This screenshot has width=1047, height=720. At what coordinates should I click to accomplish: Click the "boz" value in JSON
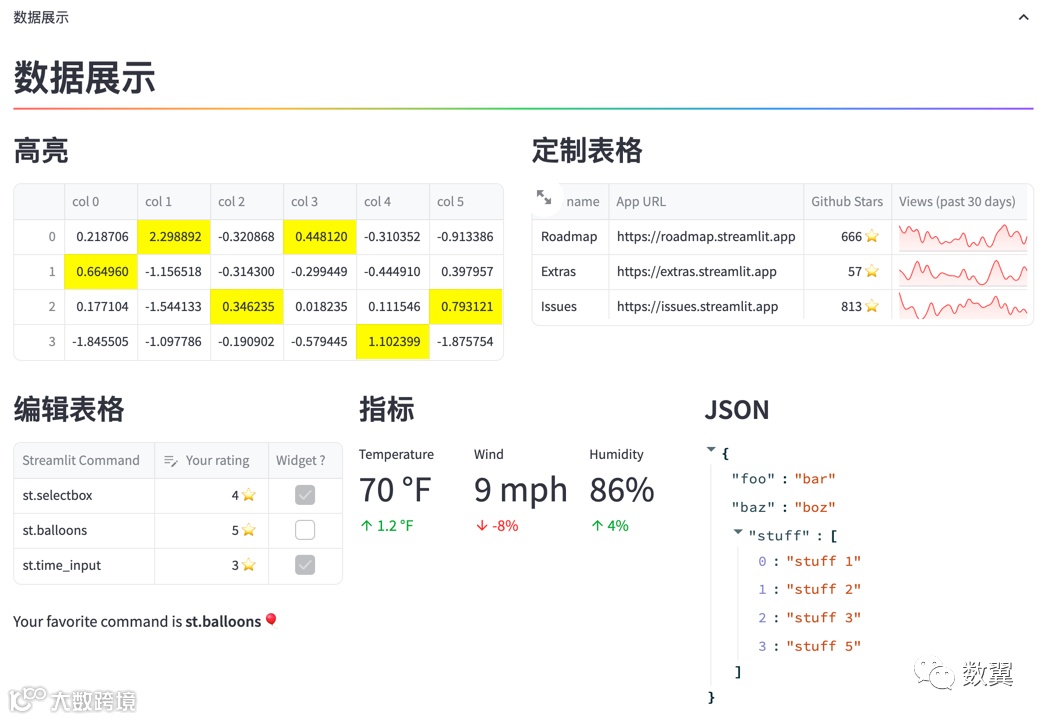[x=815, y=508]
